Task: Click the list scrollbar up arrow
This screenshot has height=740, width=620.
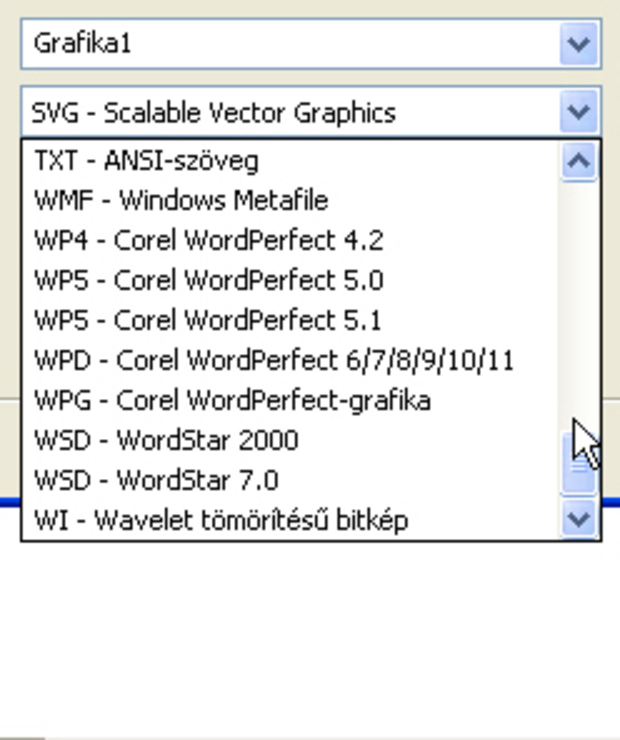Action: point(579,161)
